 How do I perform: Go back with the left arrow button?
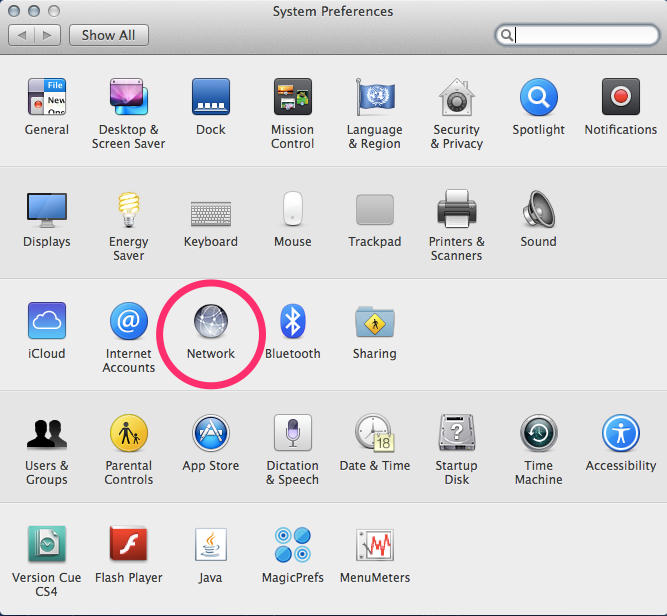[23, 35]
